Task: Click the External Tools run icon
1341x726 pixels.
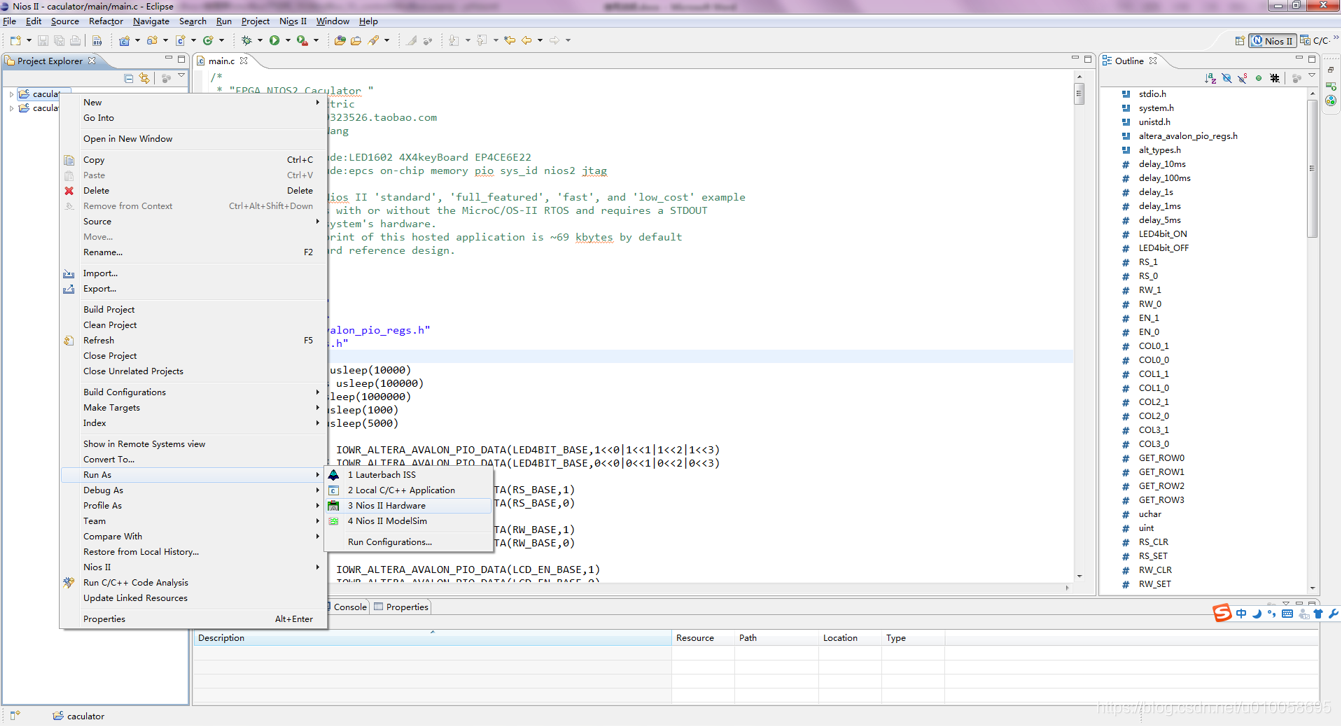Action: pyautogui.click(x=303, y=41)
